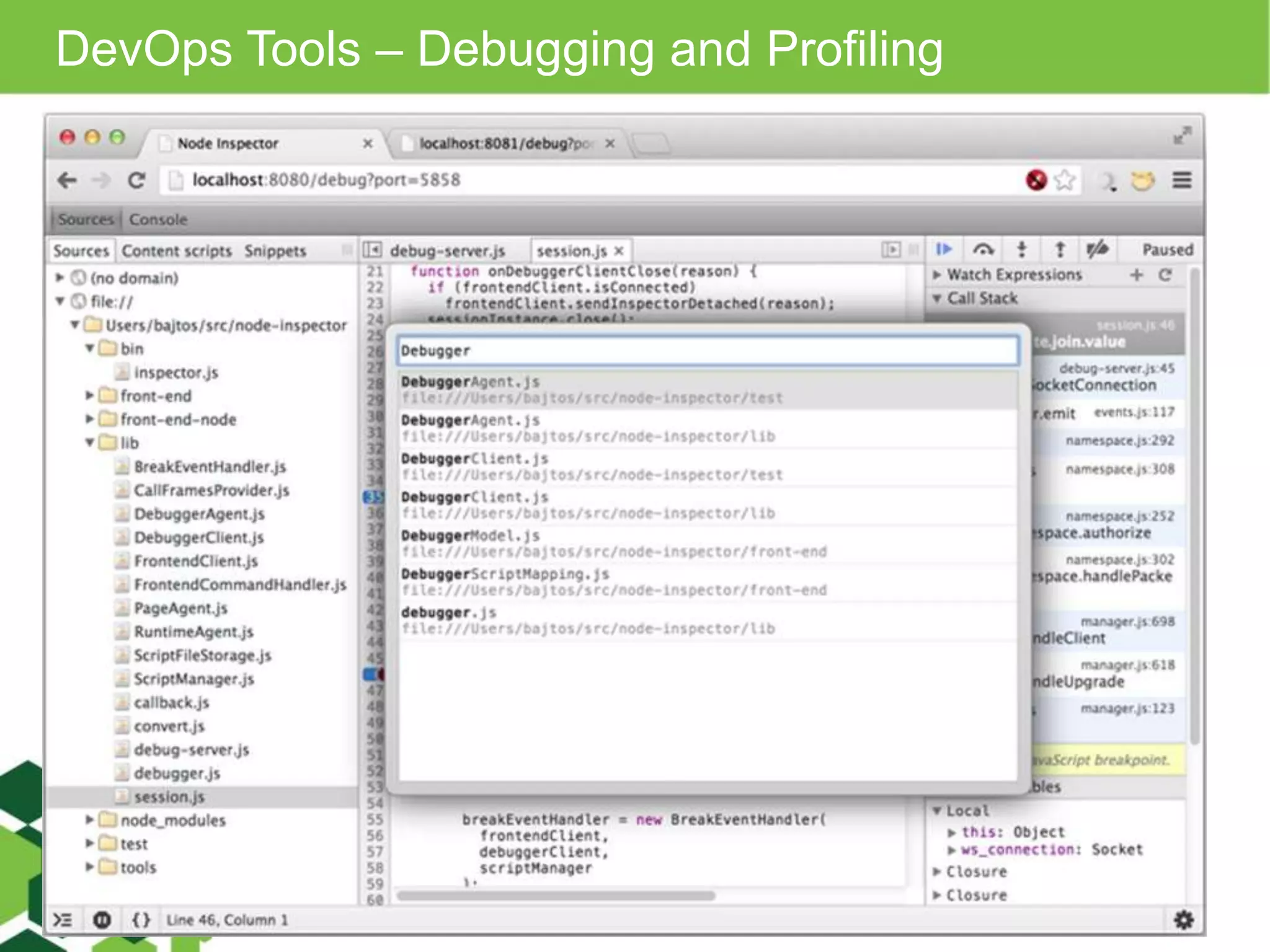Hide the debugger sidebar icon
This screenshot has height=952, width=1270.
(x=890, y=250)
